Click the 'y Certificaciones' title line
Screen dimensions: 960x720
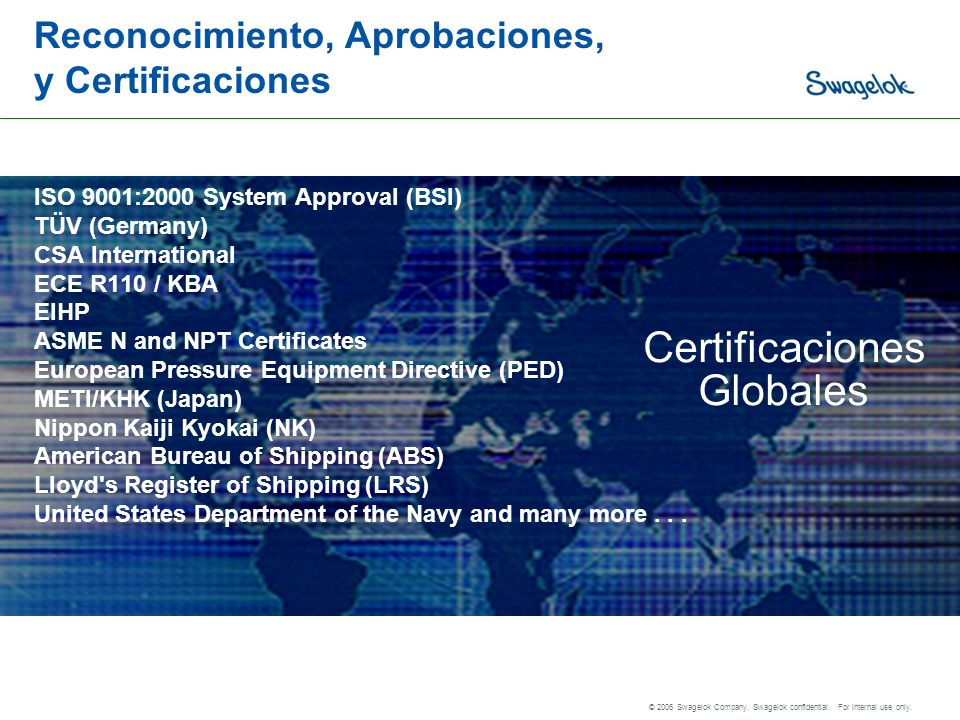182,82
